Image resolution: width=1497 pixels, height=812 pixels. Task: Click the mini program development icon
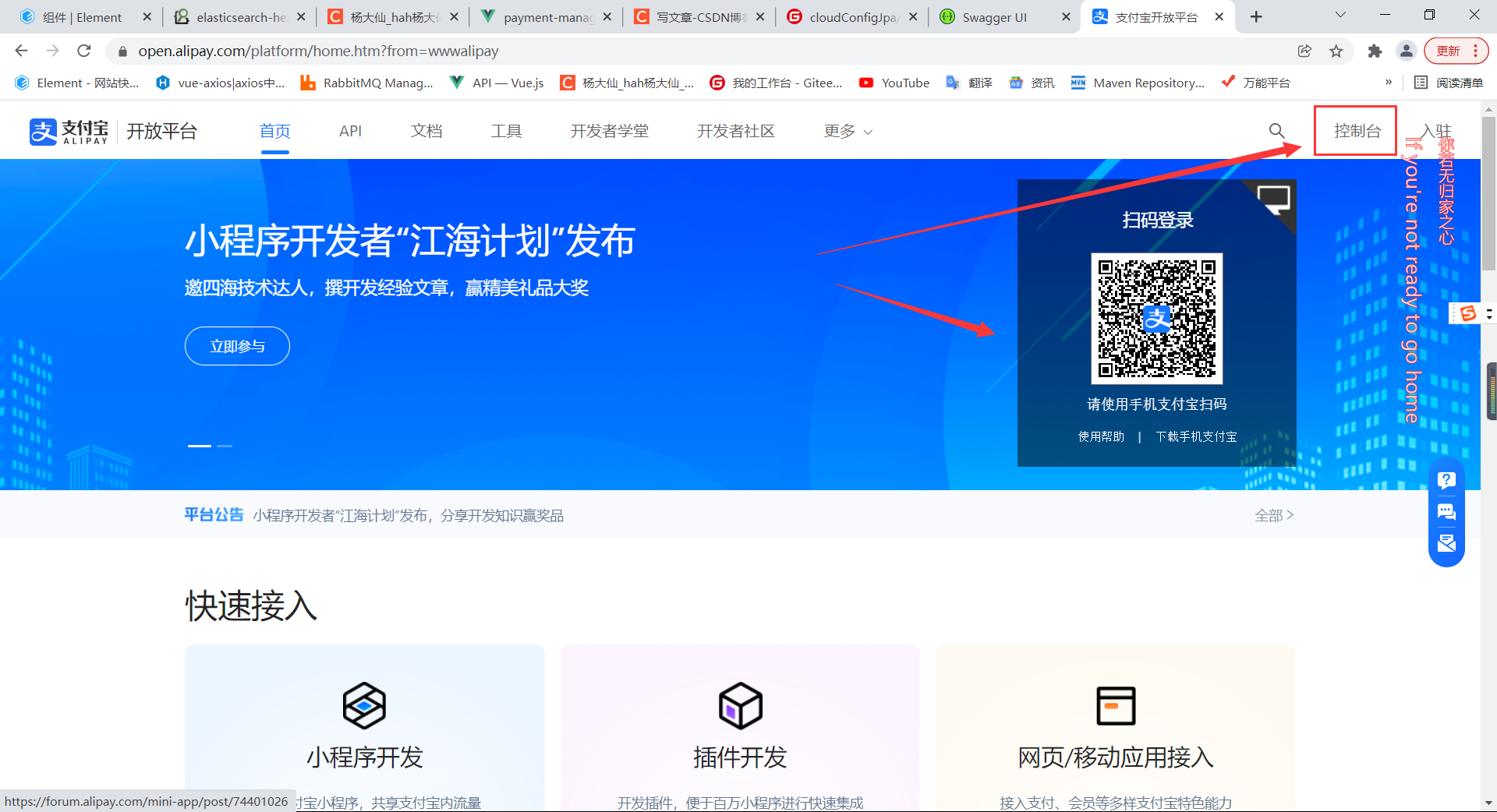[364, 706]
